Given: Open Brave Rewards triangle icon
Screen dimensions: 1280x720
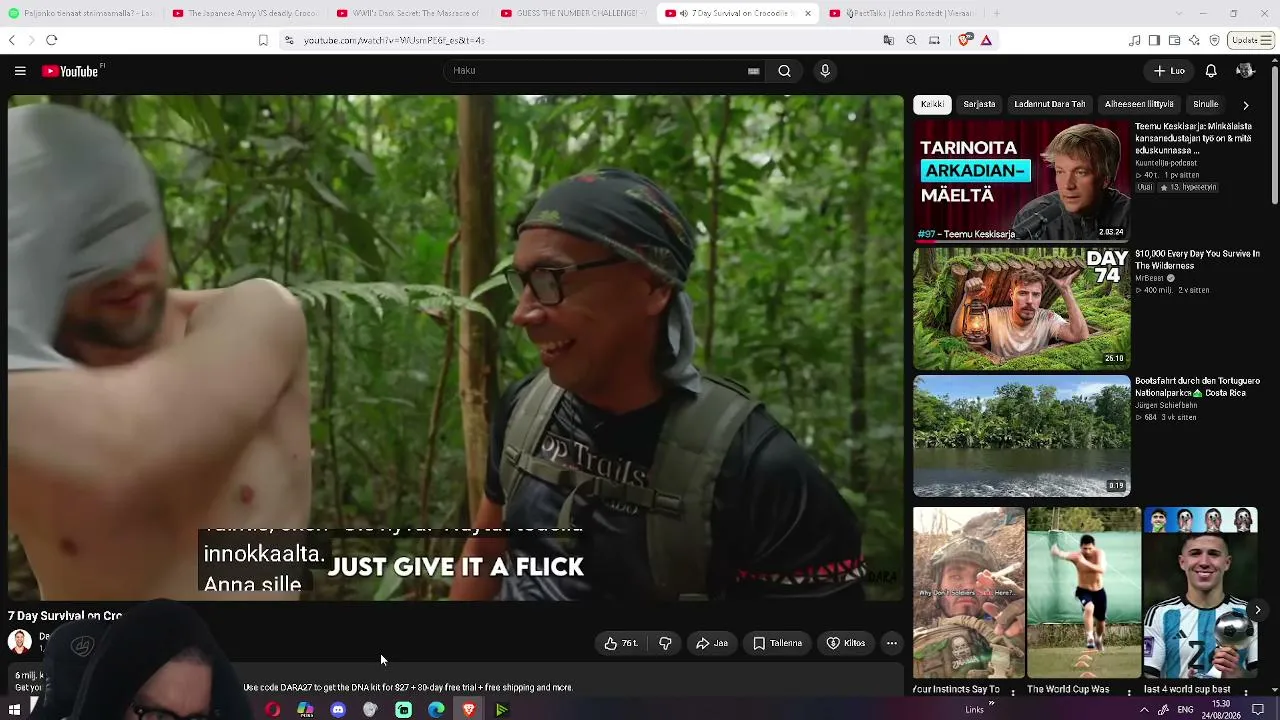Looking at the screenshot, I should coord(986,40).
